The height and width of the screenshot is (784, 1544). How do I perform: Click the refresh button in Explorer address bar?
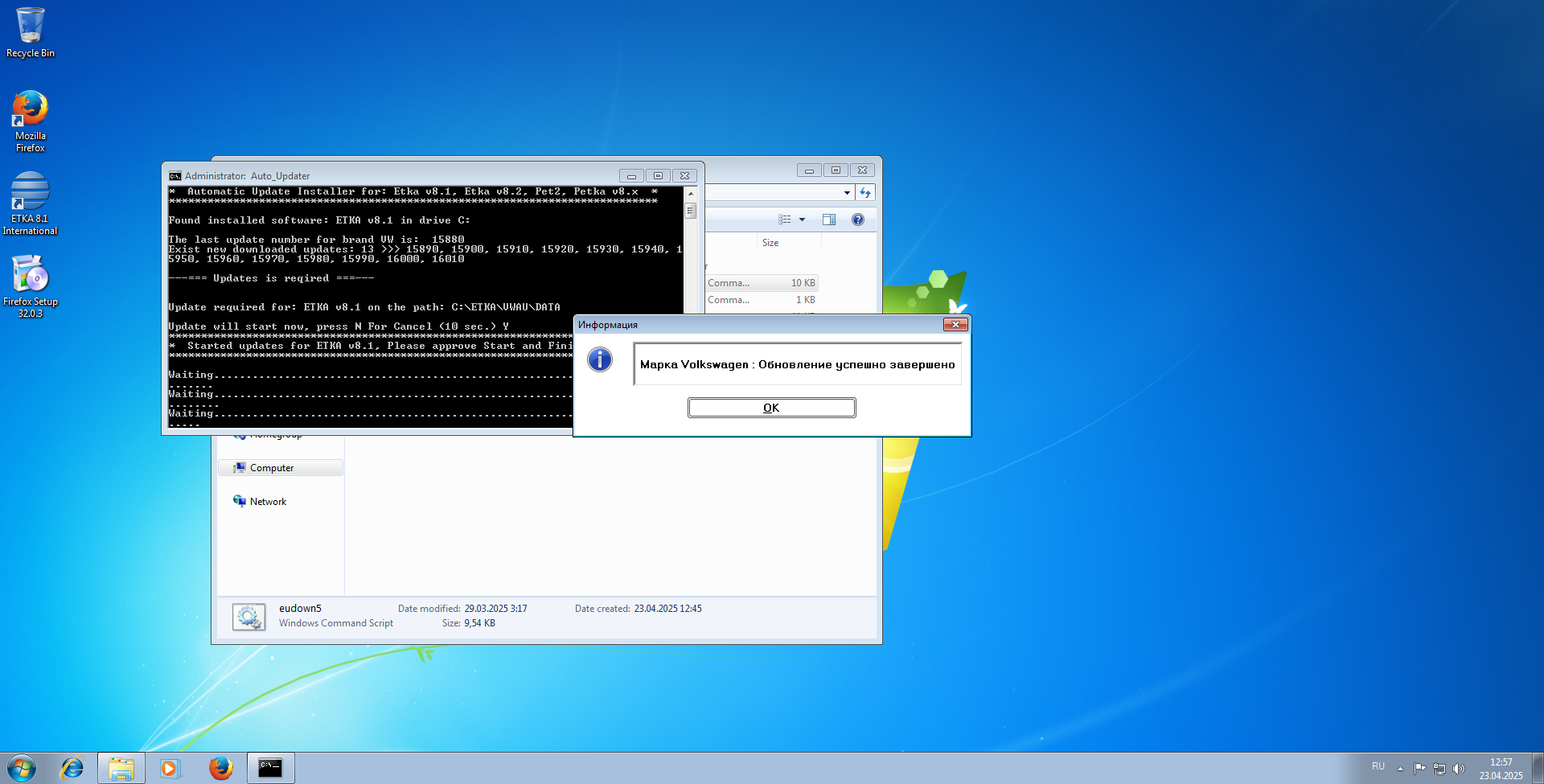(865, 193)
